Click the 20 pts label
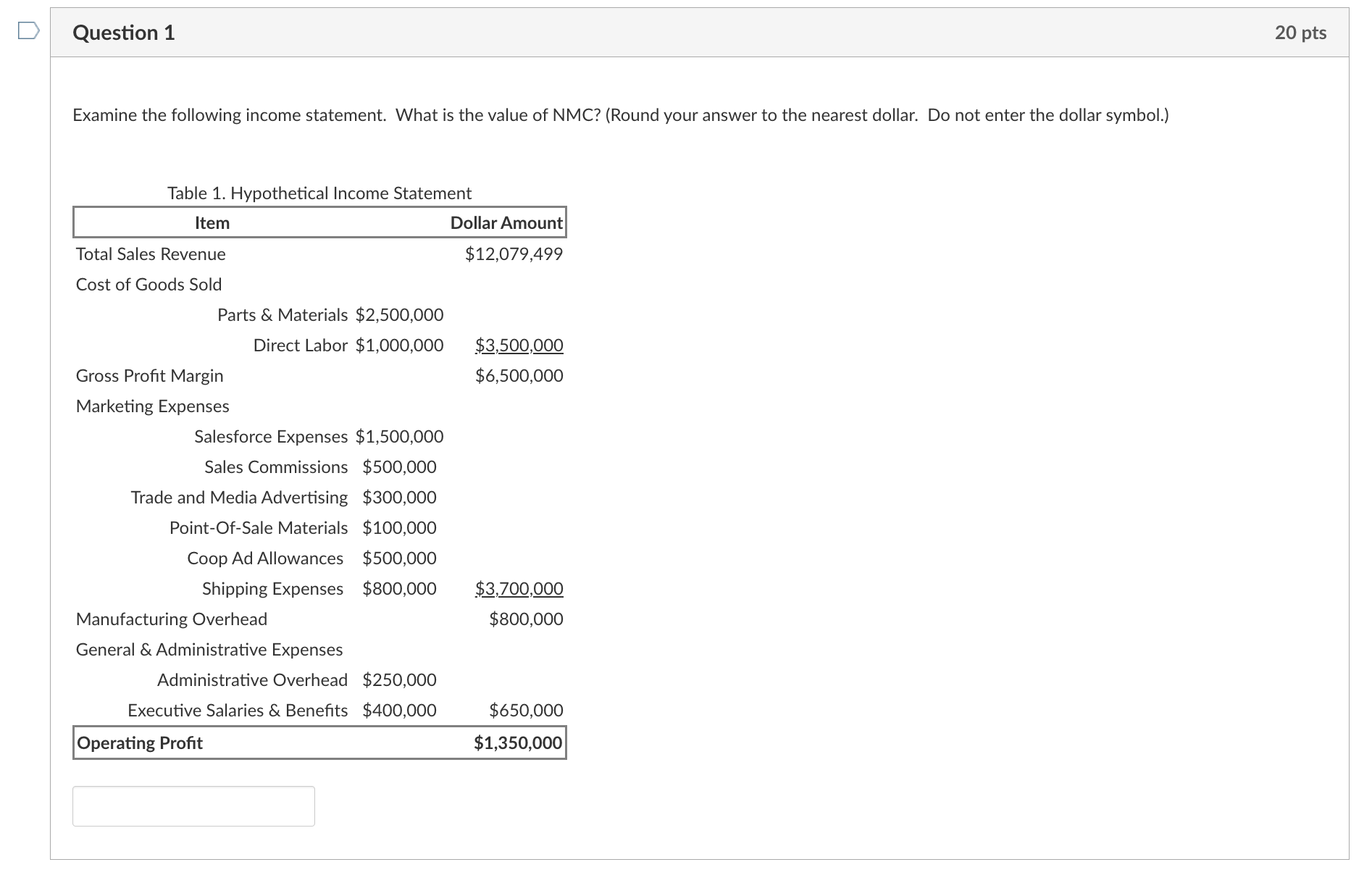The width and height of the screenshot is (1372, 891). 1300,33
